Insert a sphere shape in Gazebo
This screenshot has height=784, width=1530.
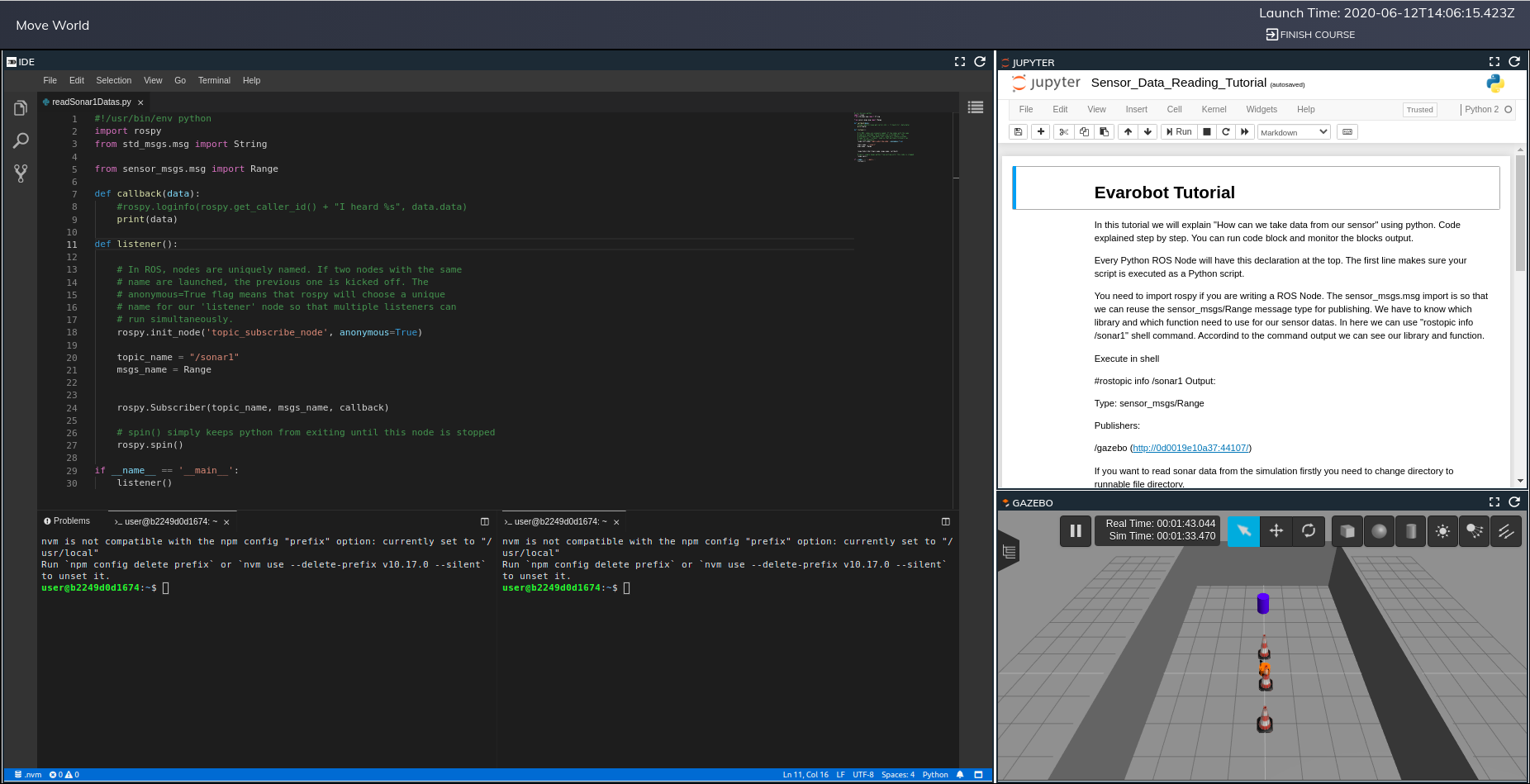tap(1379, 531)
